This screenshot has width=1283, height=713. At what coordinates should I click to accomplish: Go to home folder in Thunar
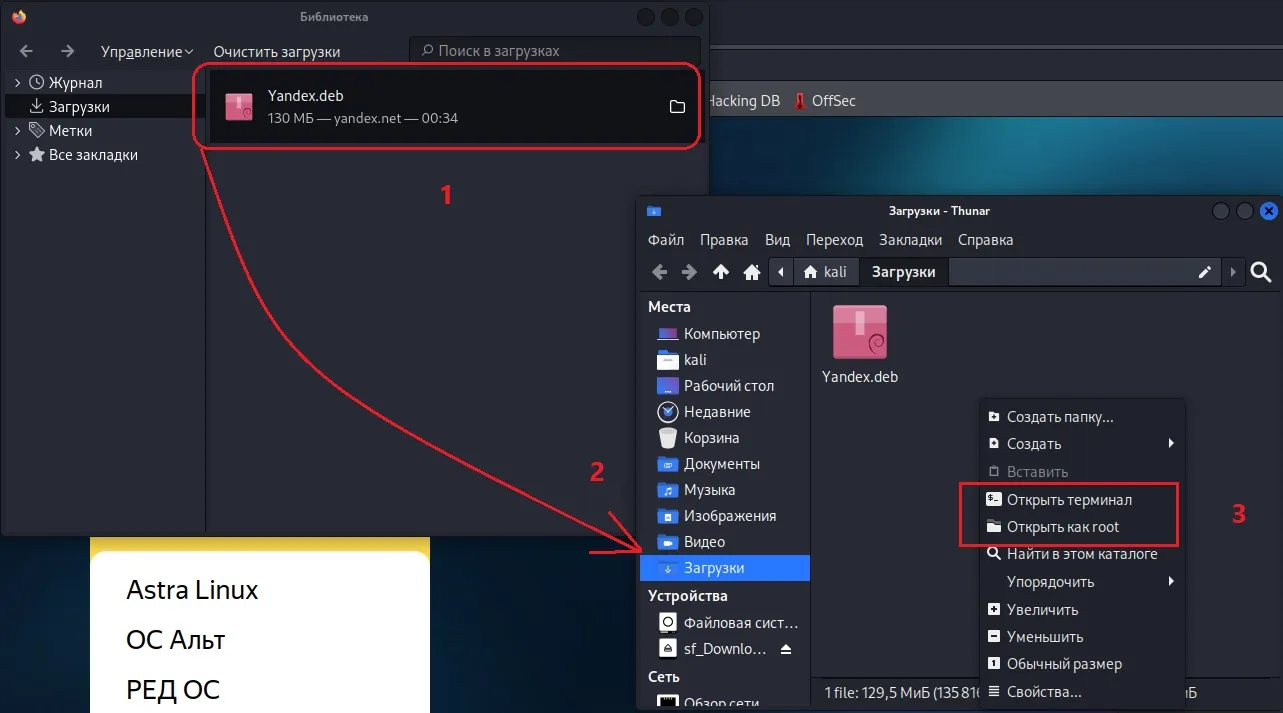(x=751, y=272)
